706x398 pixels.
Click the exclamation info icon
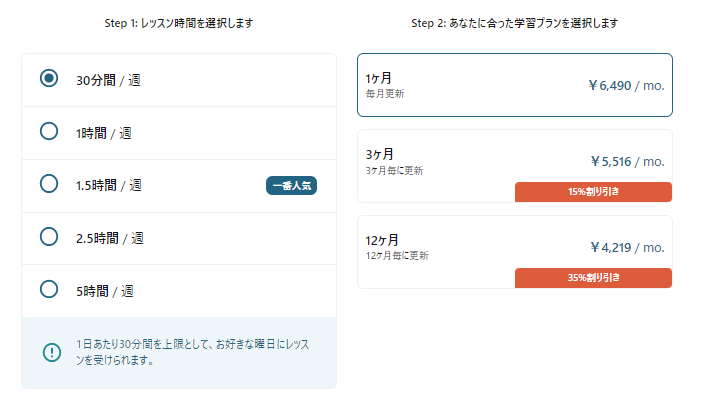pyautogui.click(x=52, y=352)
